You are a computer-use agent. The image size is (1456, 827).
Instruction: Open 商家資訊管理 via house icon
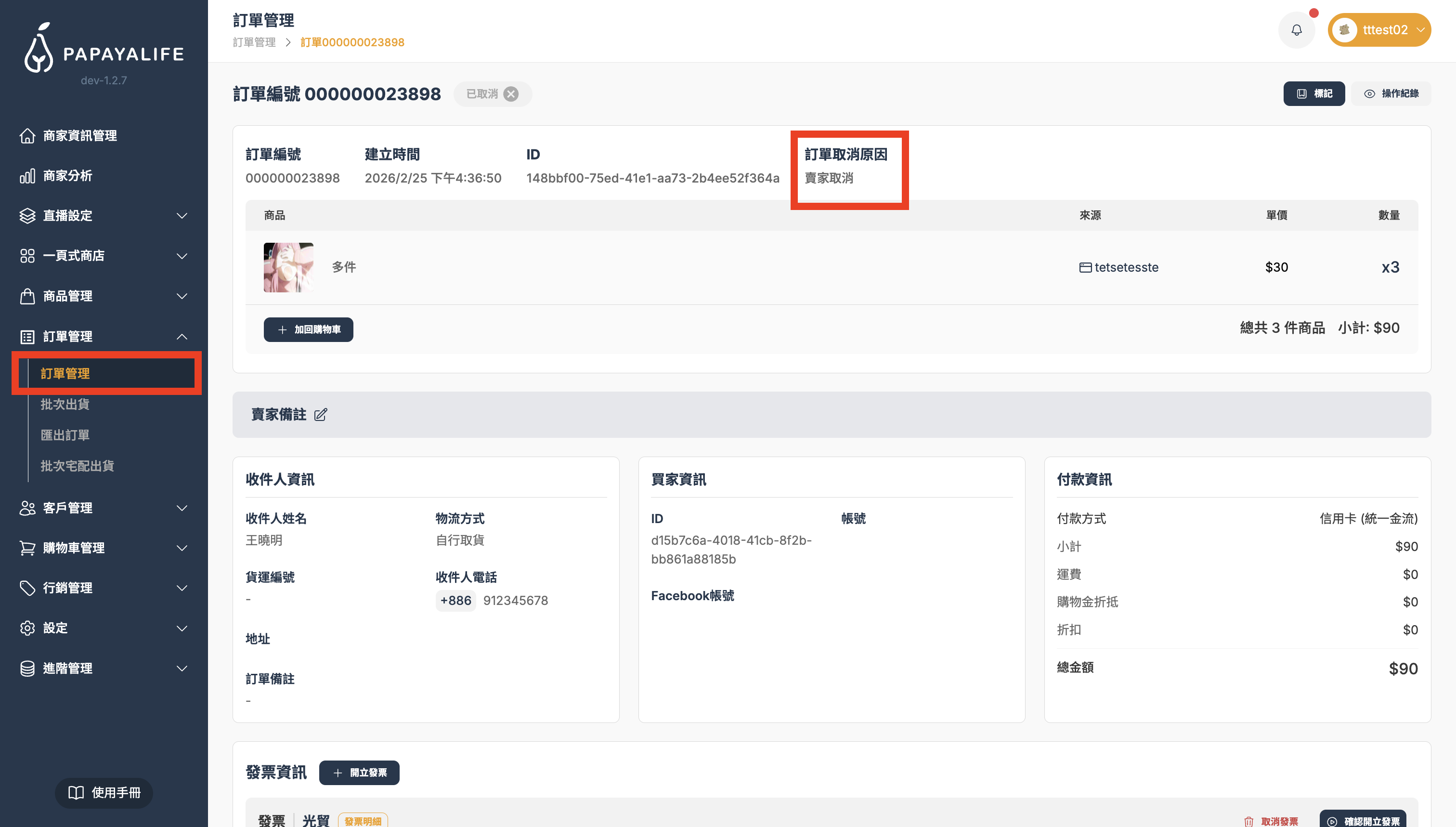27,136
